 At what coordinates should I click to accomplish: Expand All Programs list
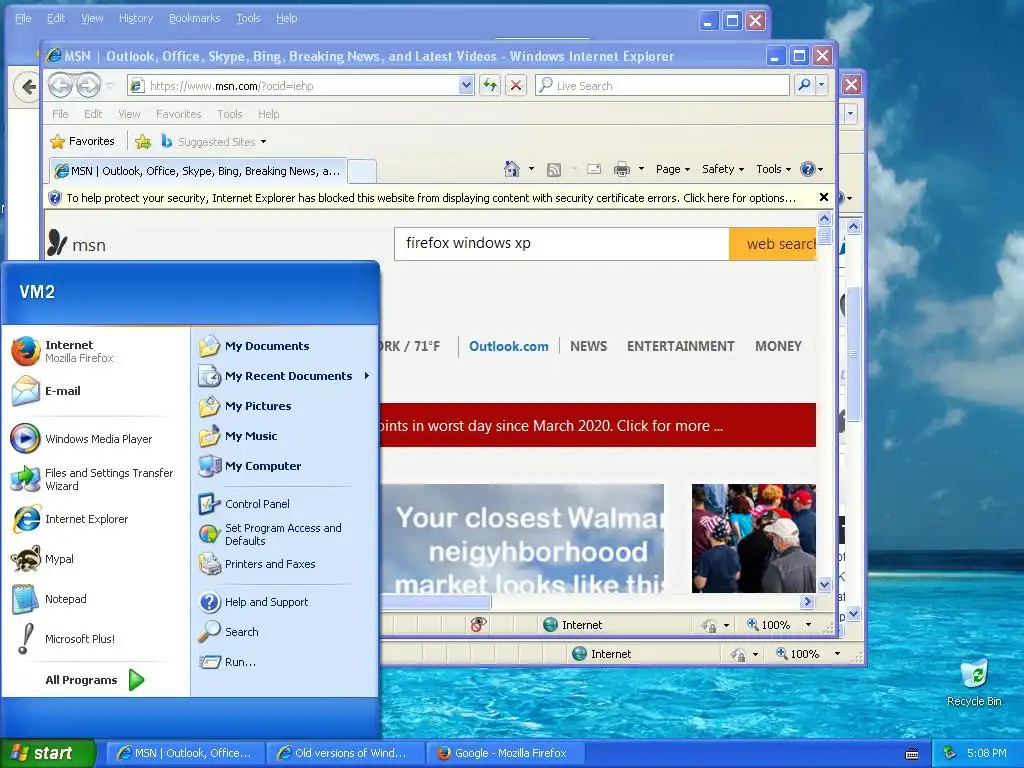(x=95, y=680)
